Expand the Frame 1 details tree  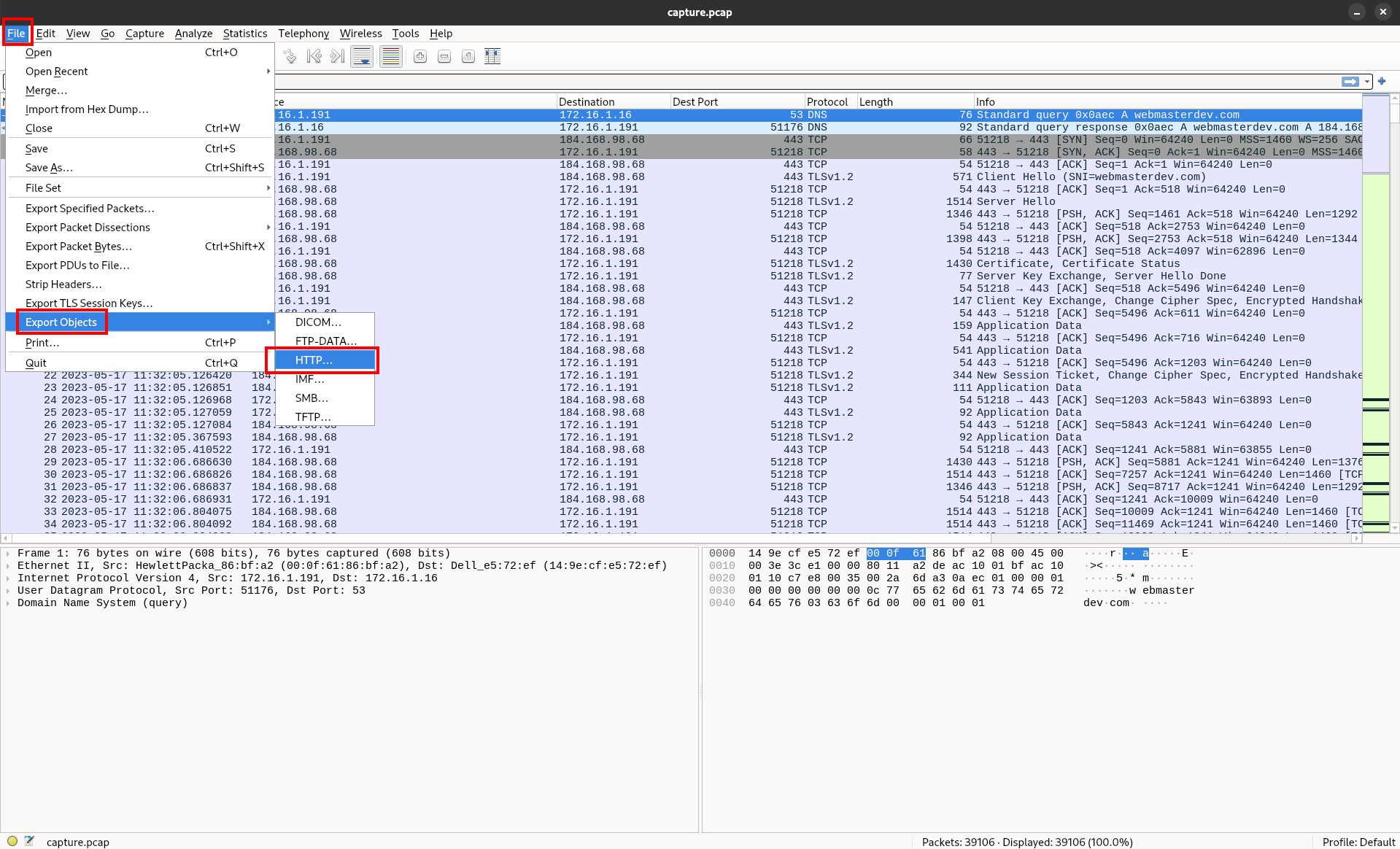pos(8,554)
